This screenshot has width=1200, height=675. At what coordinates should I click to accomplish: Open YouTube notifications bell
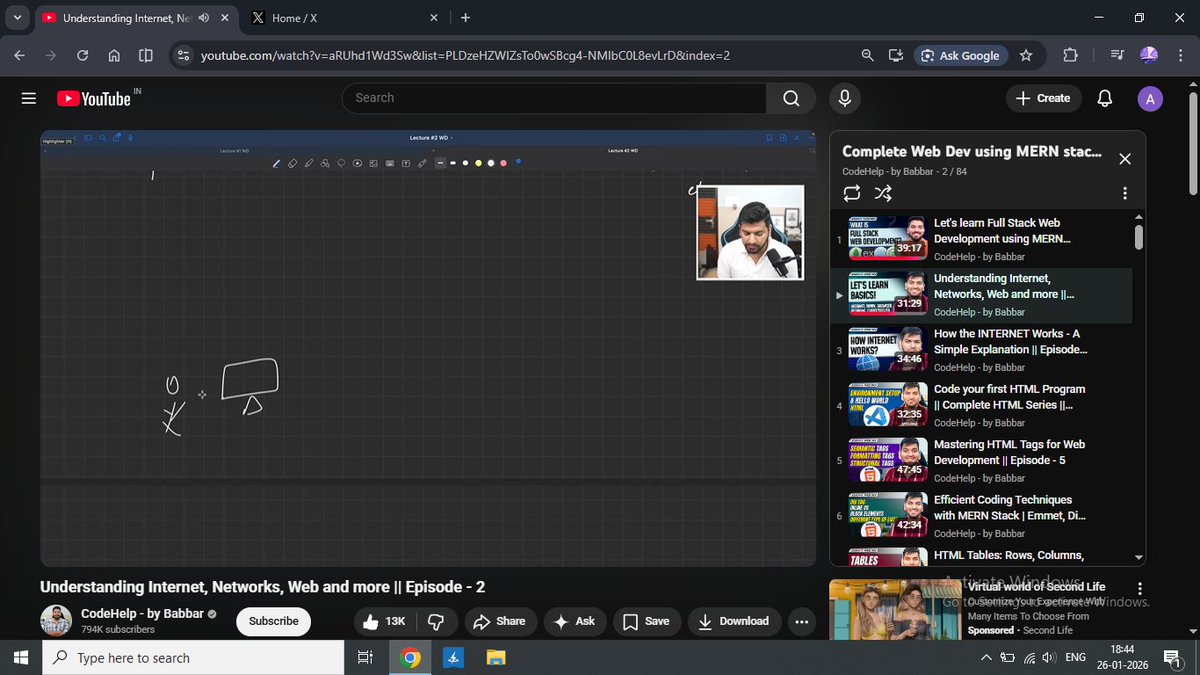[1105, 98]
